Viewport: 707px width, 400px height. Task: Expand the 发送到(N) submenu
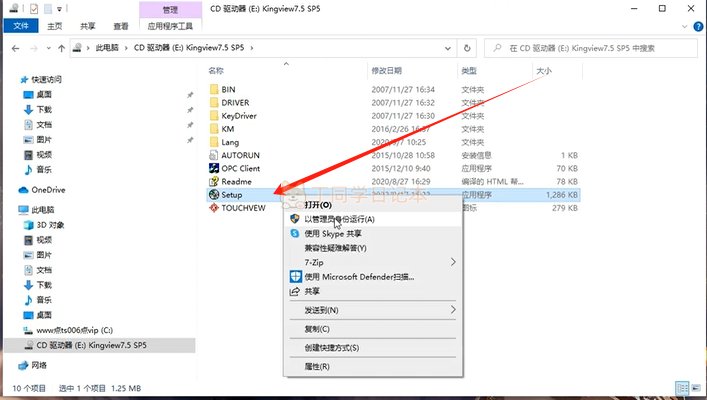(x=453, y=310)
